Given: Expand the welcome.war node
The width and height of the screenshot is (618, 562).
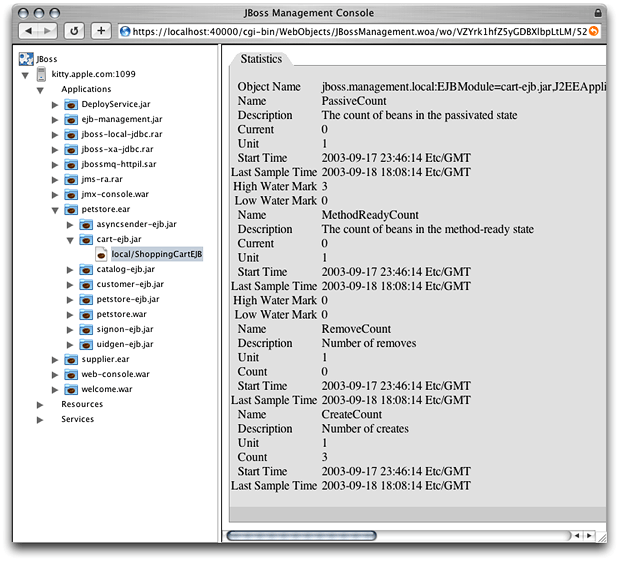Looking at the screenshot, I should (x=55, y=389).
